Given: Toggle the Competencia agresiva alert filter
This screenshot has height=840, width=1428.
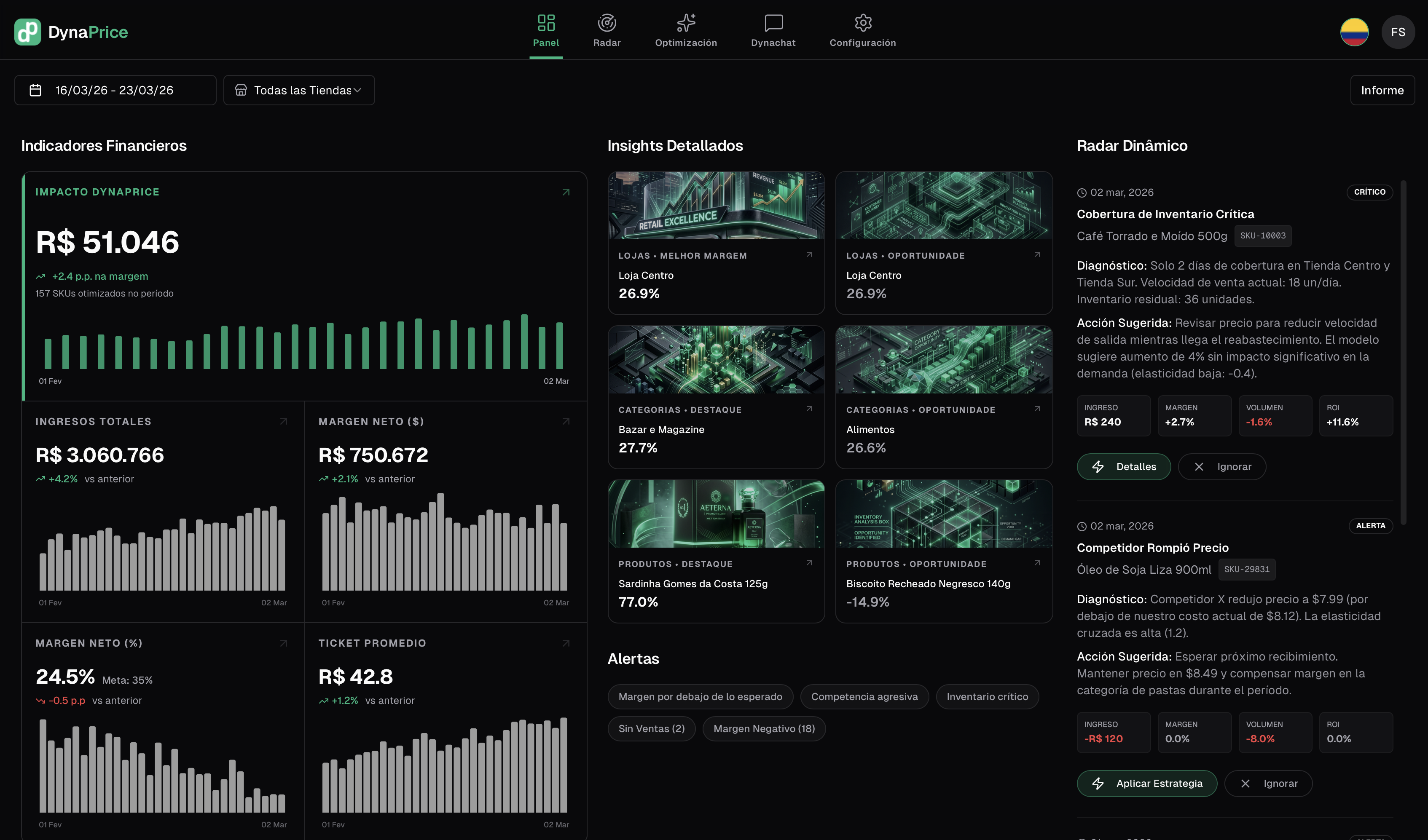Looking at the screenshot, I should click(x=864, y=697).
